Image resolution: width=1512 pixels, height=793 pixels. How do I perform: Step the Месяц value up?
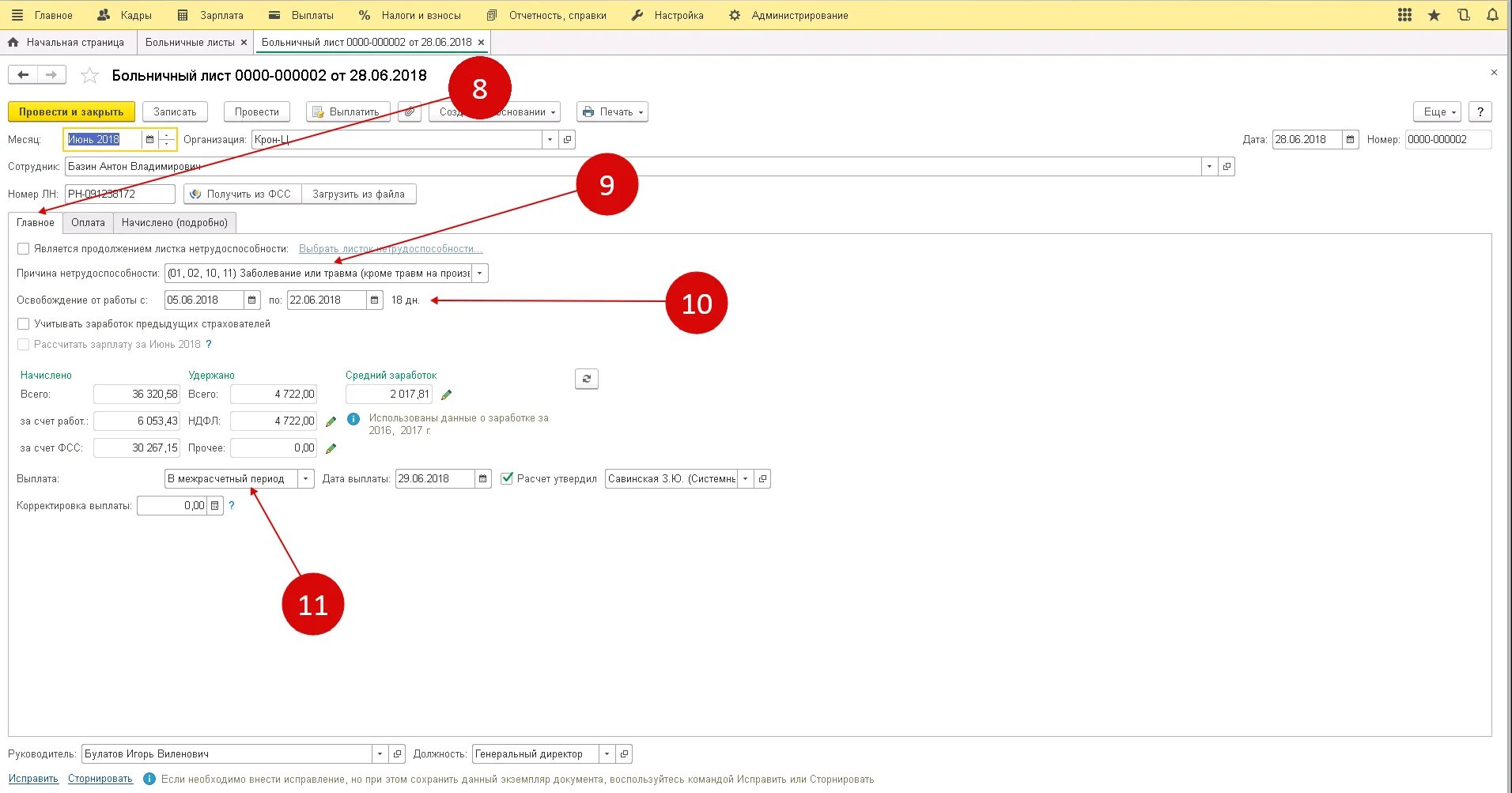(167, 135)
